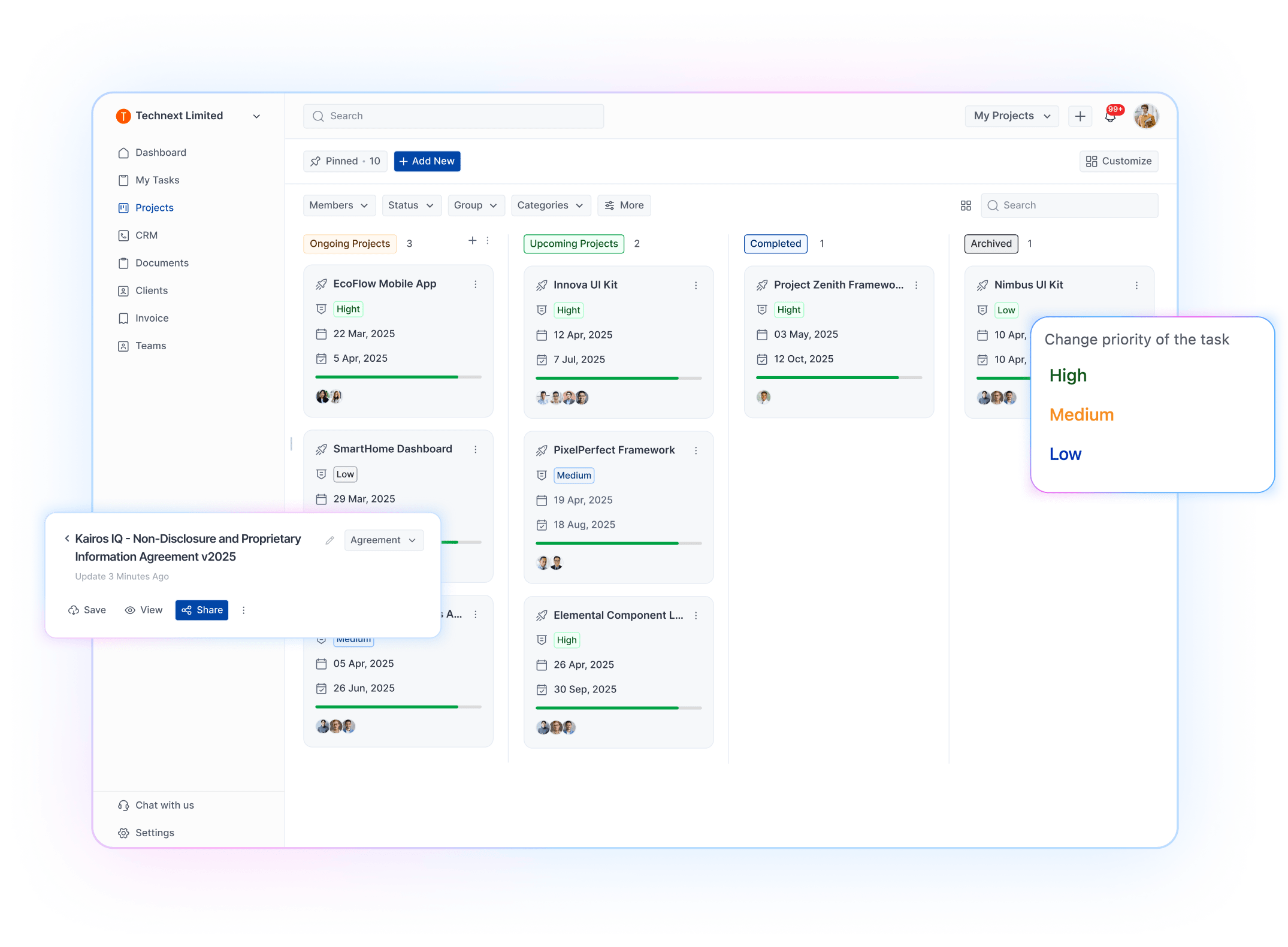Screen dimensions: 1288x947
Task: Open the My Projects dropdown
Action: [1012, 116]
